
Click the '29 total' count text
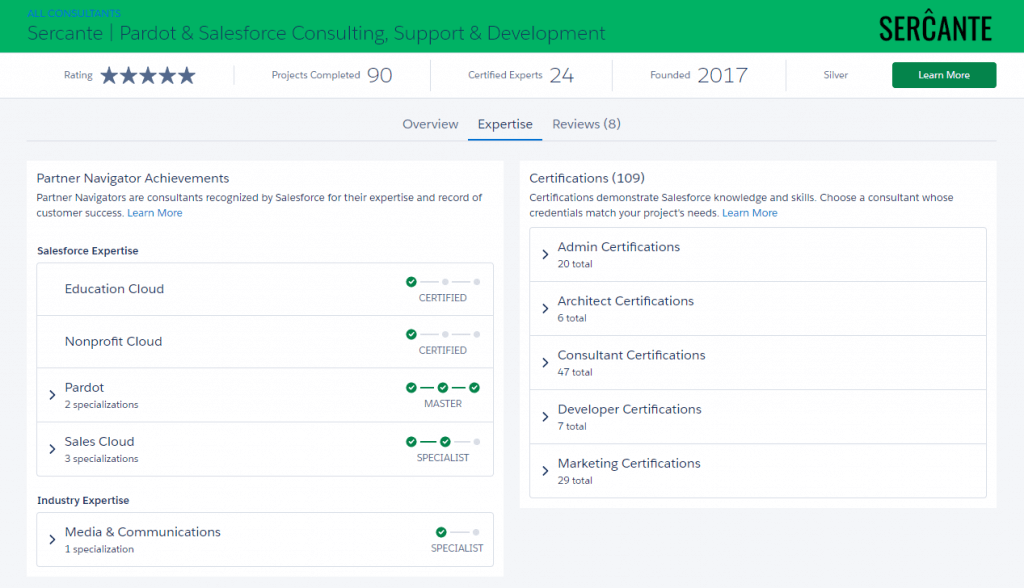click(x=575, y=480)
